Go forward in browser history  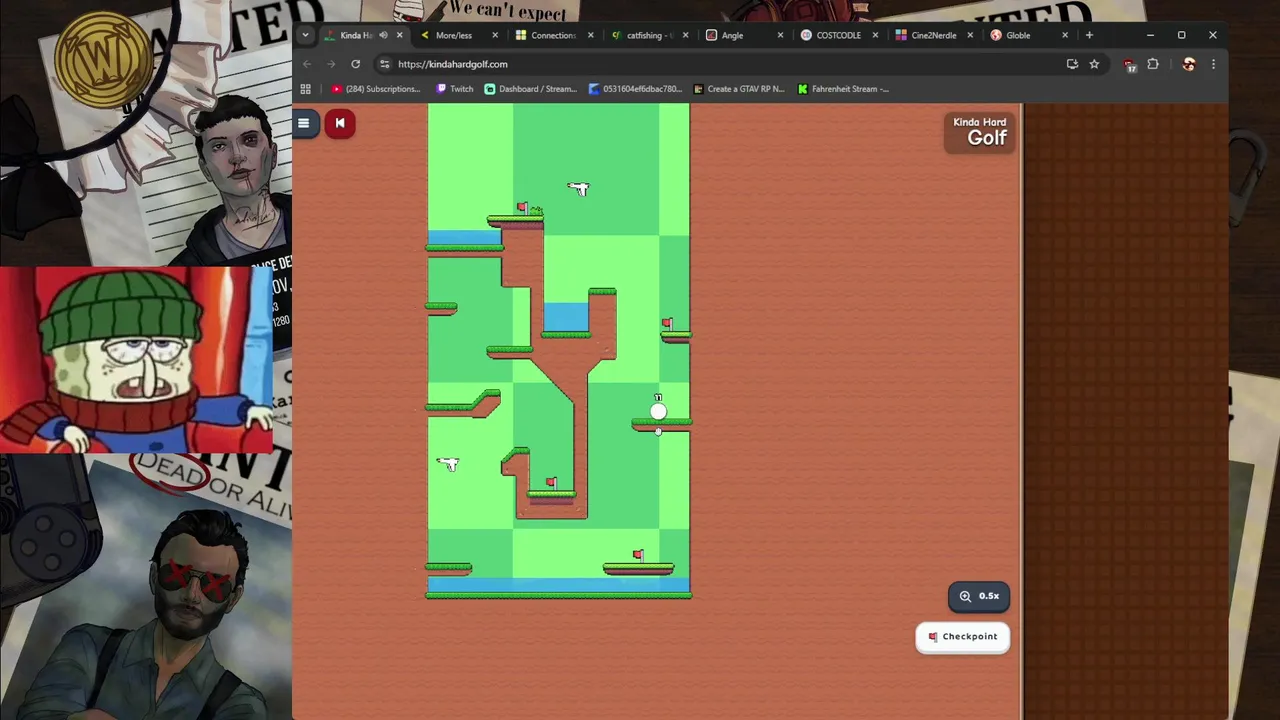331,64
